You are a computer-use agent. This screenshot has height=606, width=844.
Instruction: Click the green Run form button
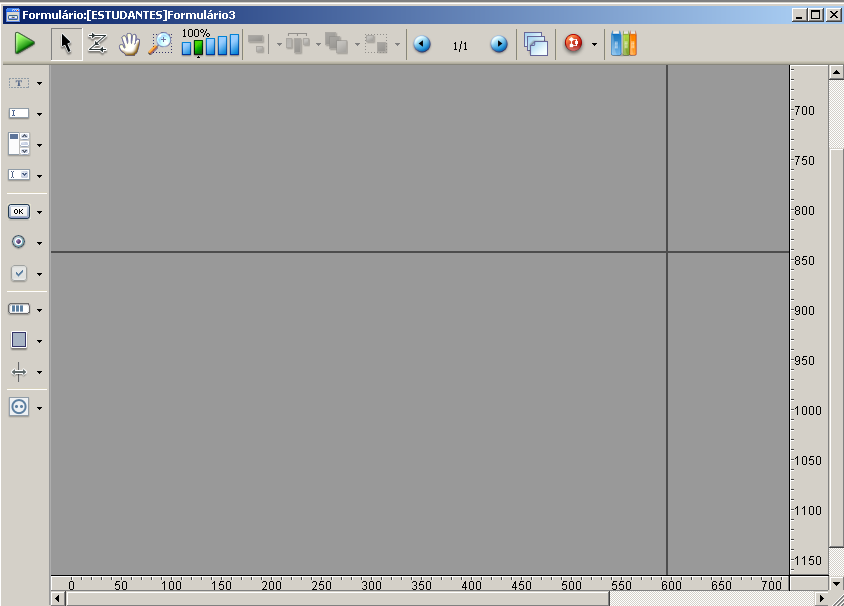point(25,44)
